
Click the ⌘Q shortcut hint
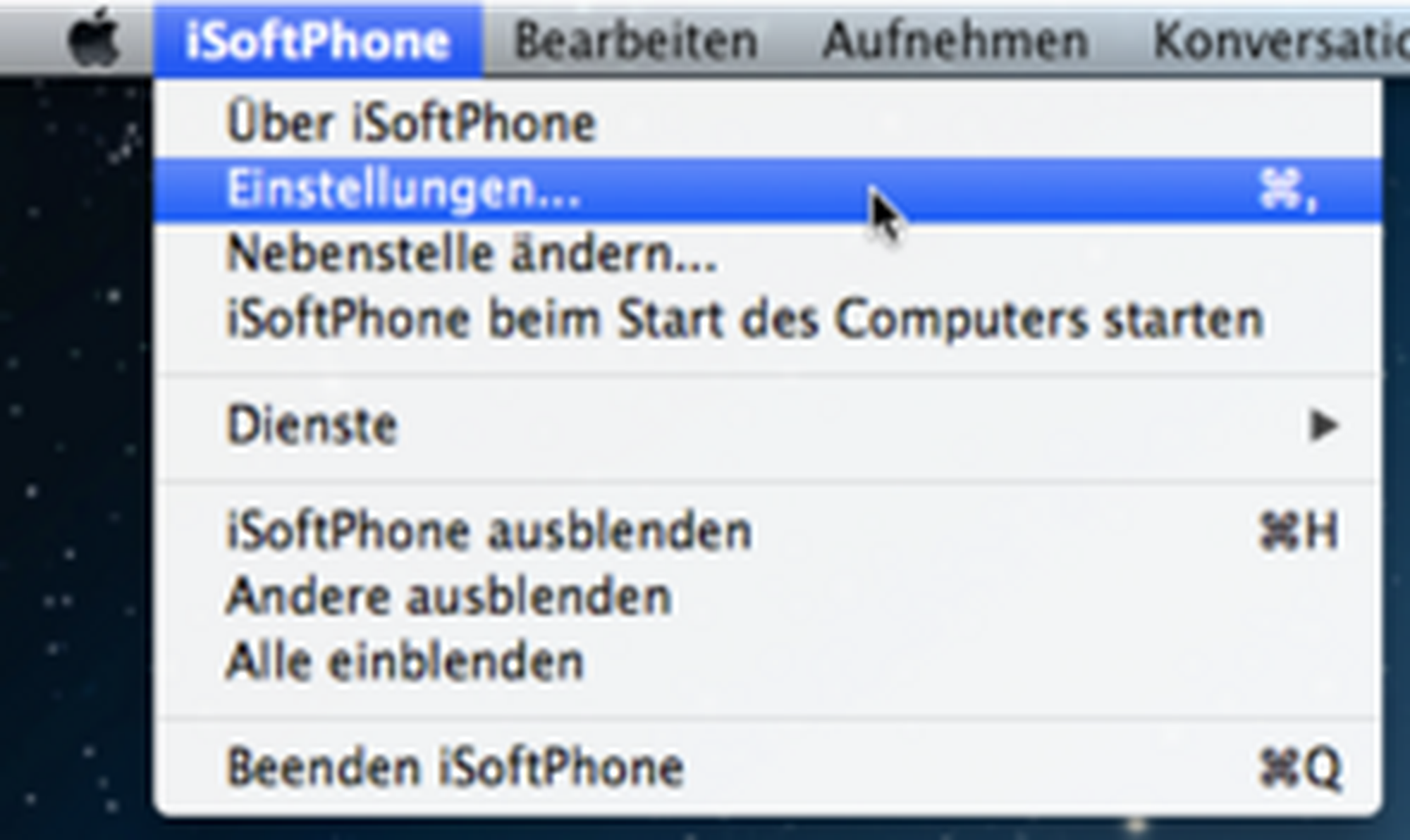[x=1299, y=767]
